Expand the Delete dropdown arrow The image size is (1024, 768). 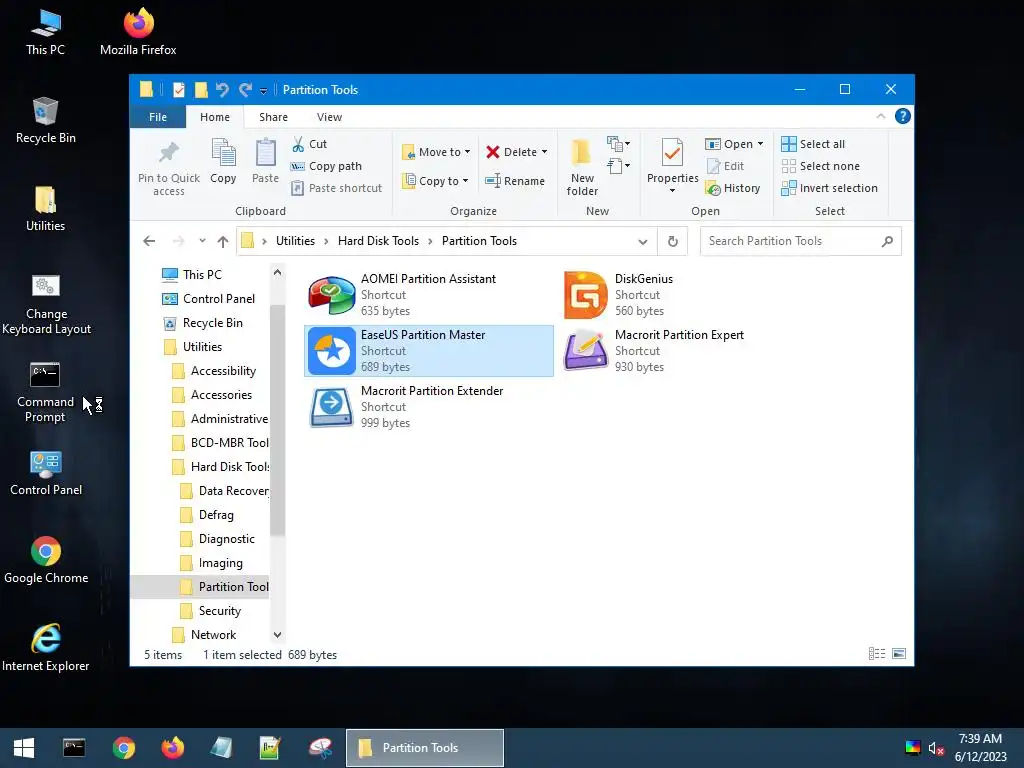544,152
